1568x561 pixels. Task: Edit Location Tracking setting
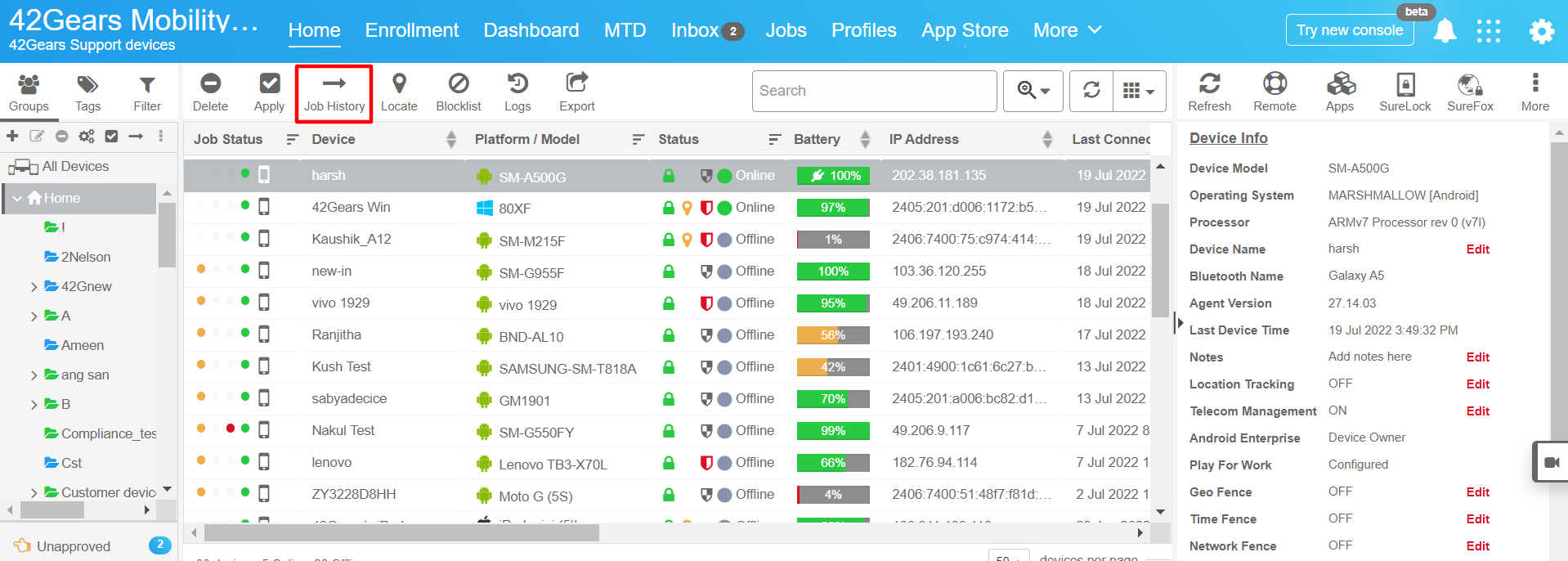[x=1477, y=384]
